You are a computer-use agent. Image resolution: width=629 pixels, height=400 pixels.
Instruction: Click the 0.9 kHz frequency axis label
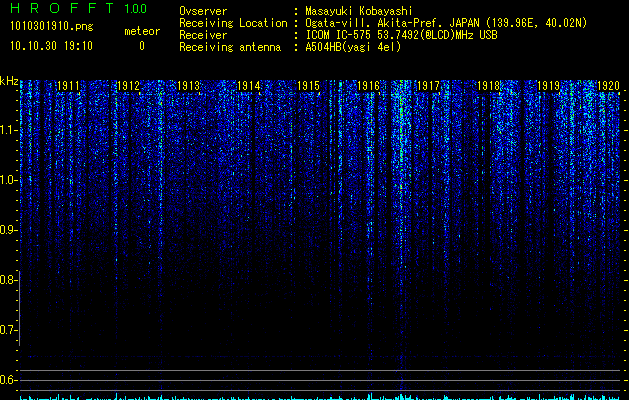click(7, 230)
